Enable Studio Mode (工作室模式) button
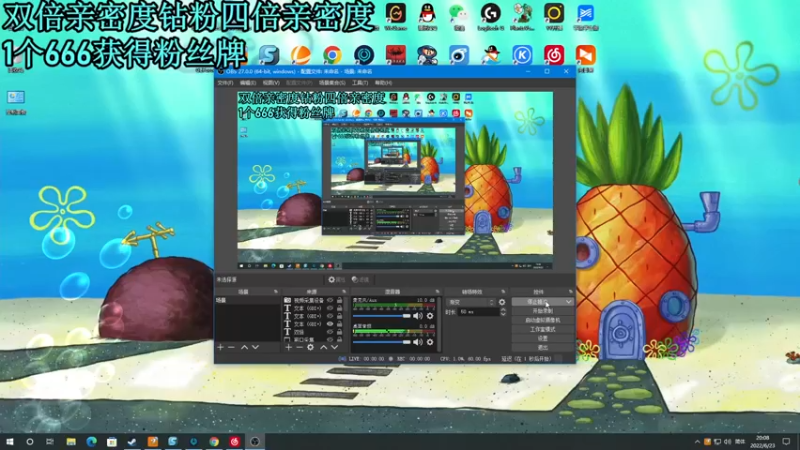This screenshot has height=450, width=800. [x=543, y=330]
